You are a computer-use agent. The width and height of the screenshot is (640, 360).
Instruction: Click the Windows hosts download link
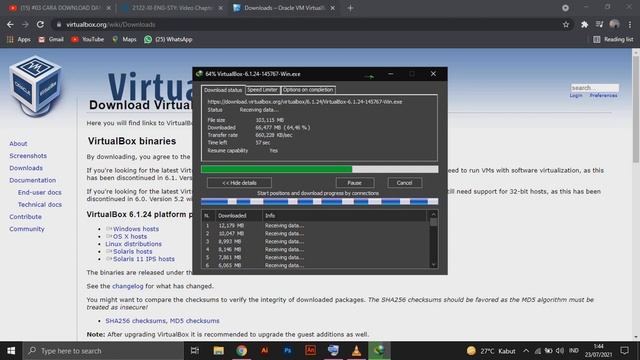136,229
